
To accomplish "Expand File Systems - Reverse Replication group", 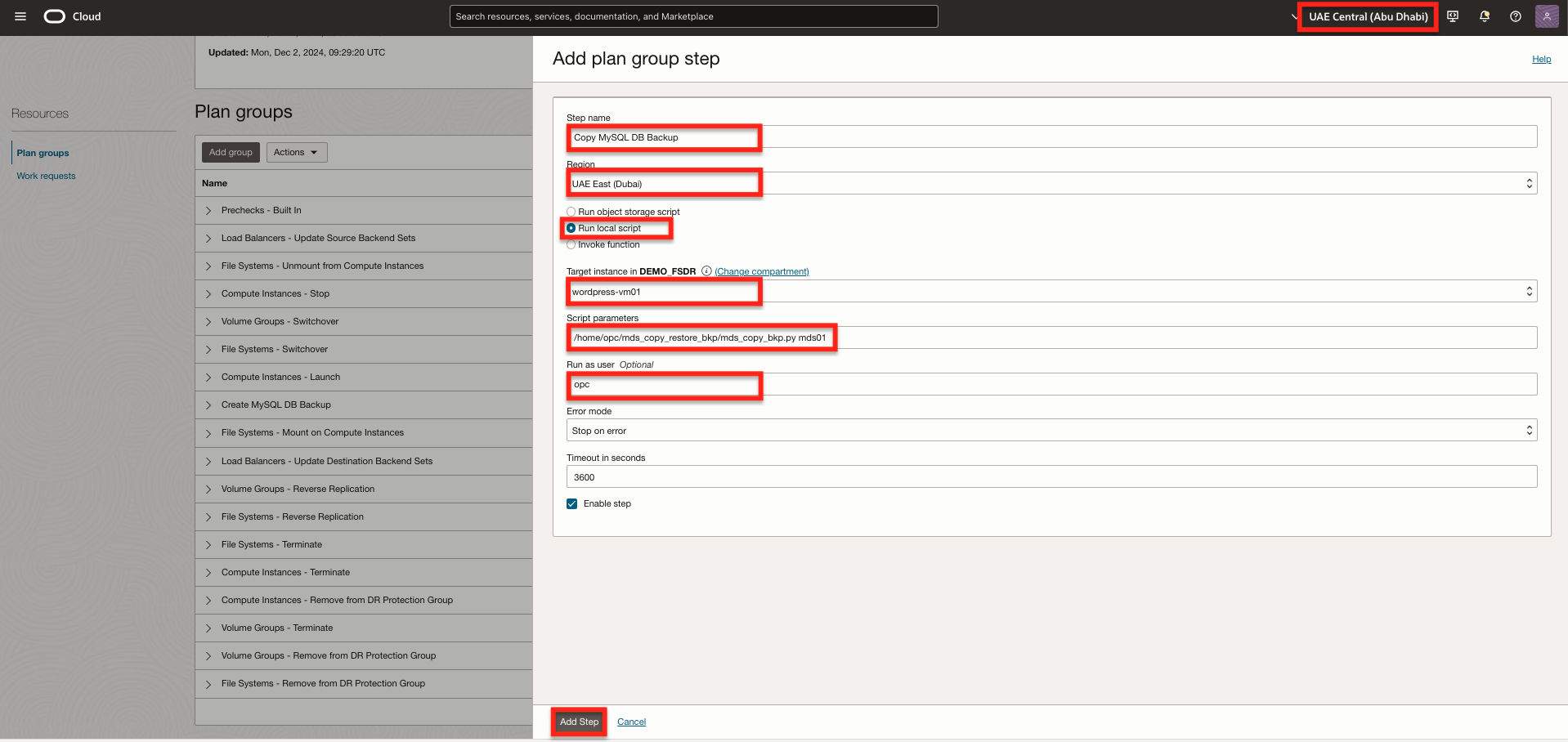I will 208,517.
